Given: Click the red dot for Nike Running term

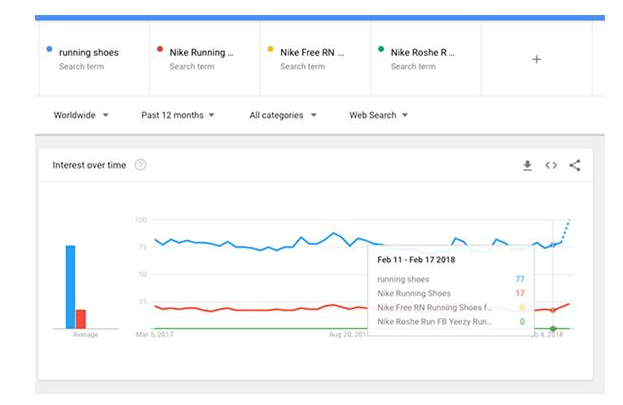Looking at the screenshot, I should [160, 50].
